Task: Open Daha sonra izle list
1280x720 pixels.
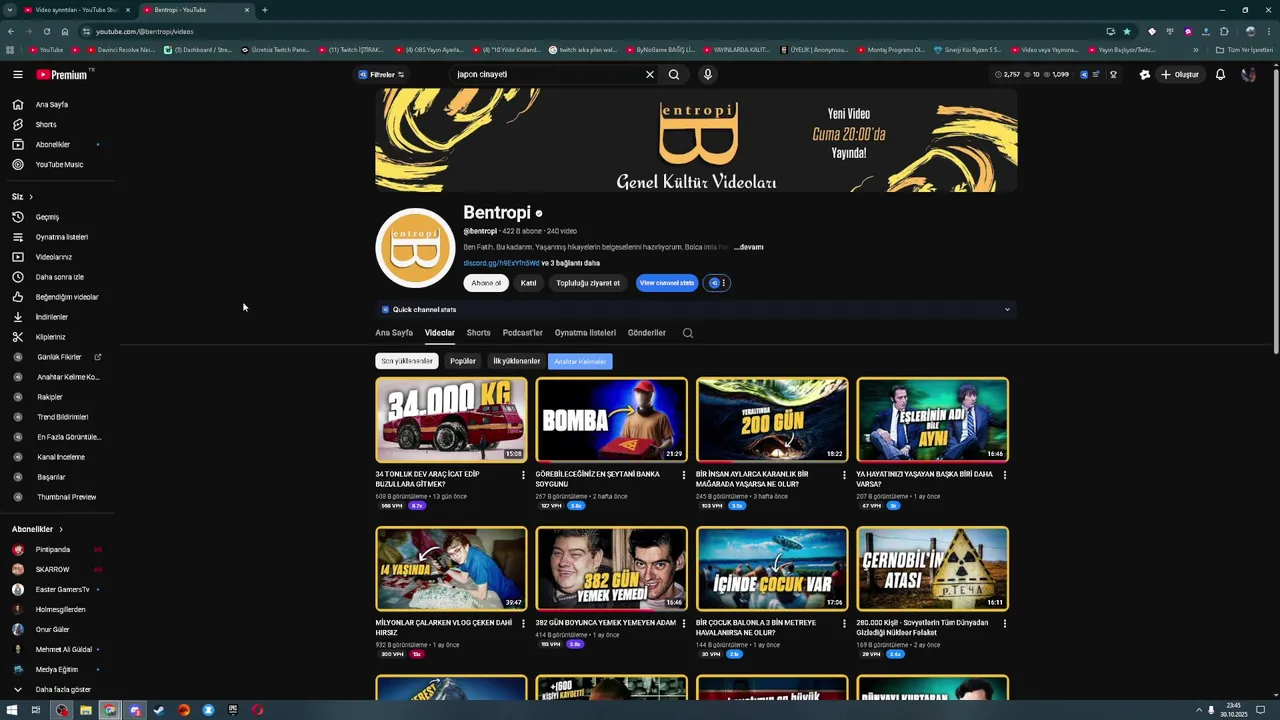Action: click(59, 277)
